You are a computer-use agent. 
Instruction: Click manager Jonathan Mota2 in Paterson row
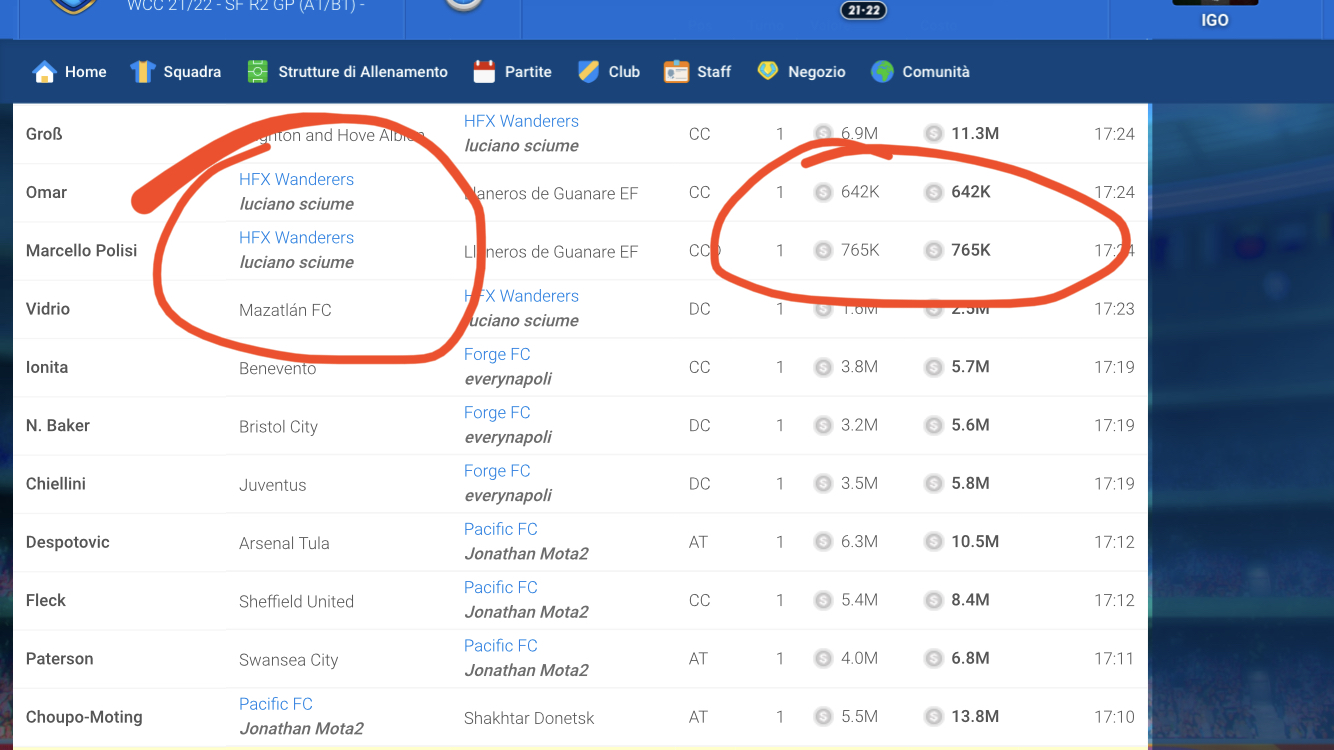(526, 670)
